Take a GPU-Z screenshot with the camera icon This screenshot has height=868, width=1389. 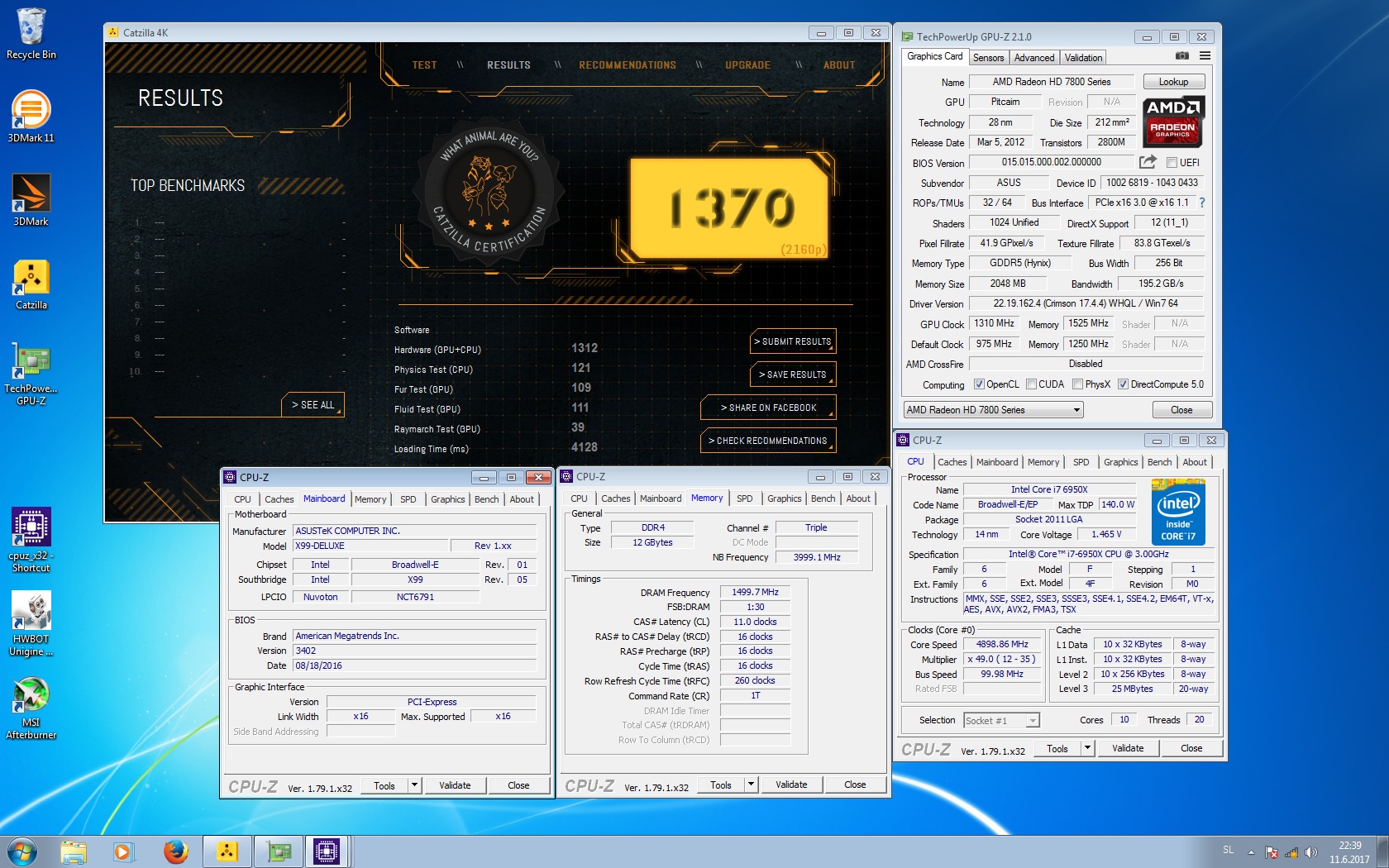click(x=1182, y=55)
